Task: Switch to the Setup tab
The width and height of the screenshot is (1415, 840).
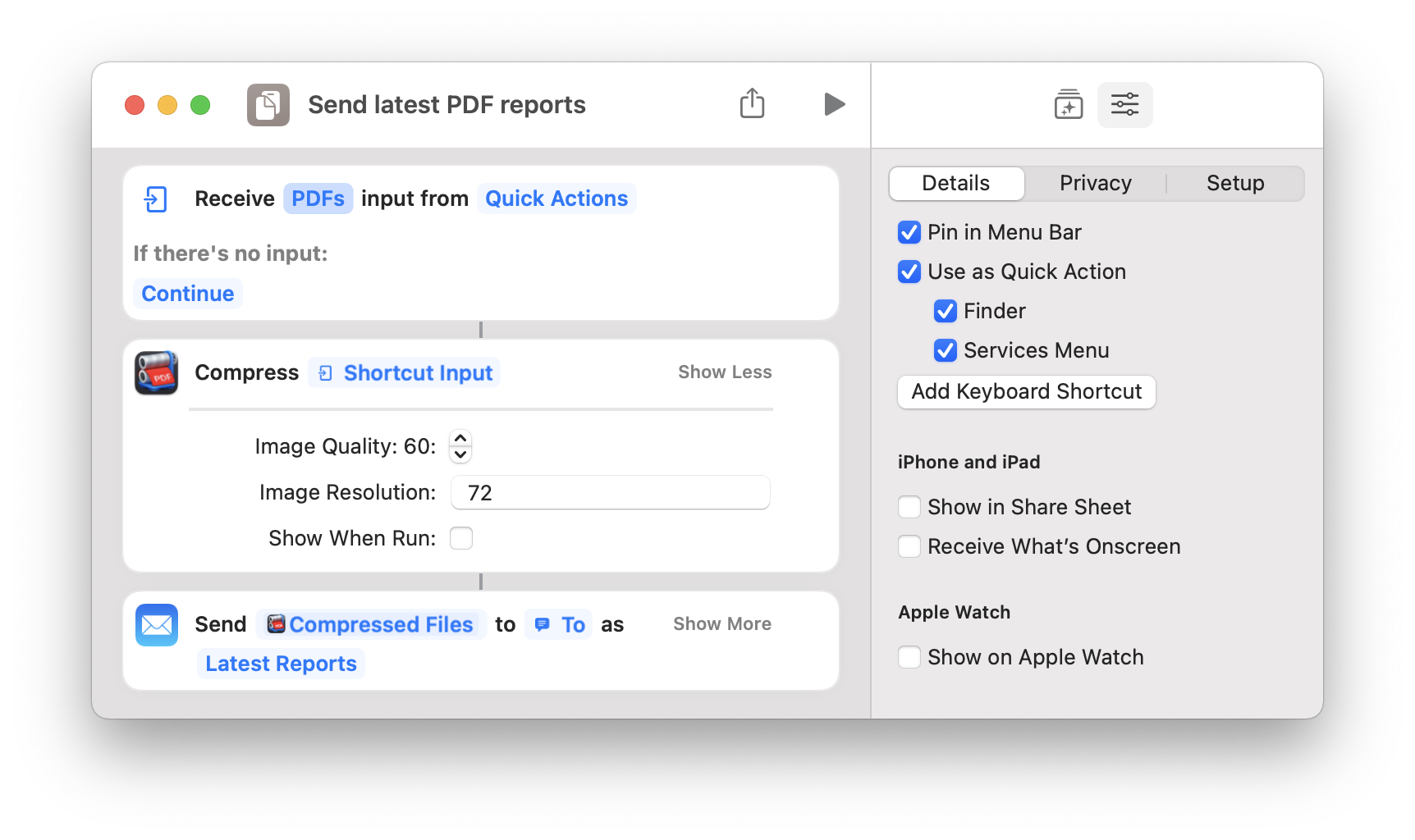Action: [x=1234, y=184]
